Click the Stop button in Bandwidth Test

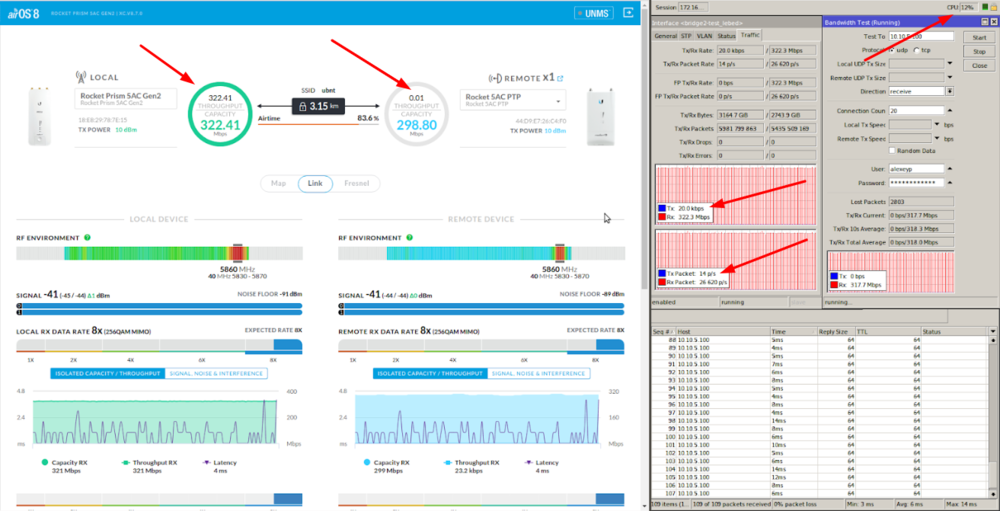[x=979, y=52]
